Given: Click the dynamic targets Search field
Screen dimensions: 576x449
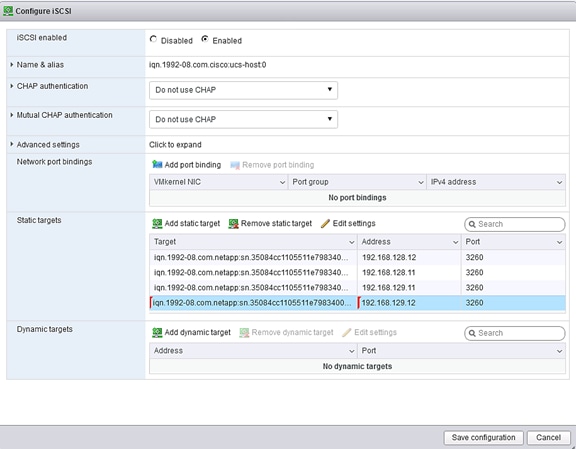Looking at the screenshot, I should pos(515,333).
